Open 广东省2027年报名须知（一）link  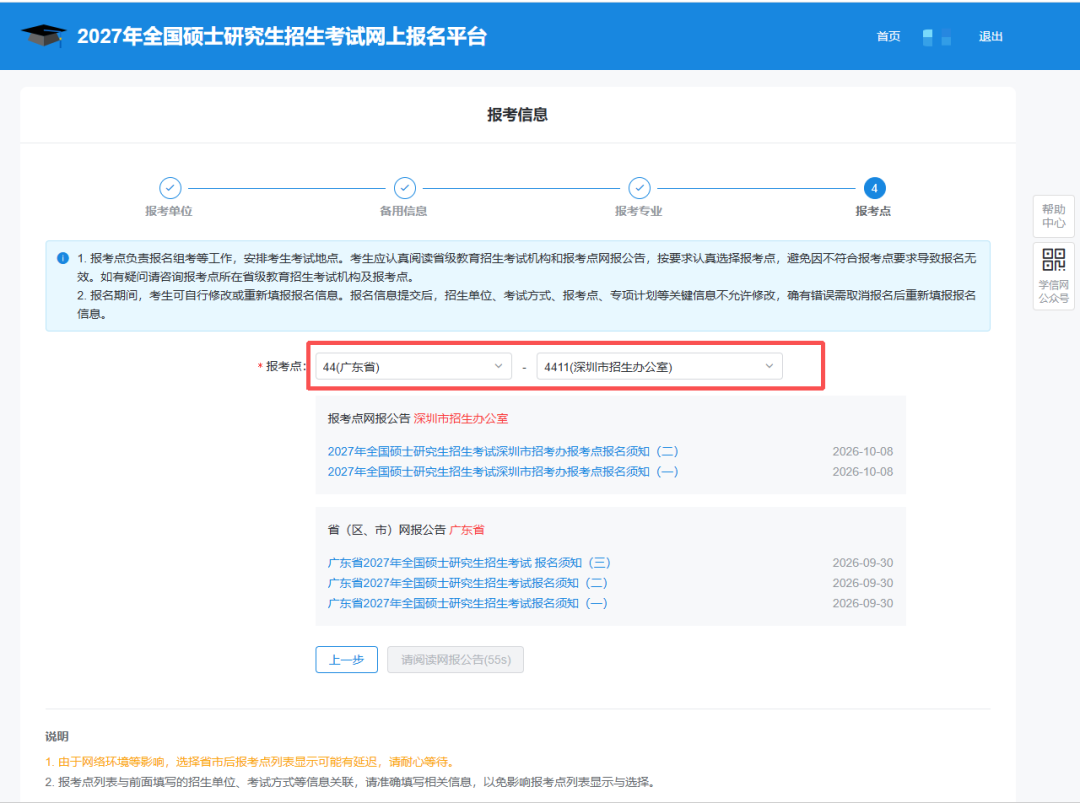tap(468, 603)
